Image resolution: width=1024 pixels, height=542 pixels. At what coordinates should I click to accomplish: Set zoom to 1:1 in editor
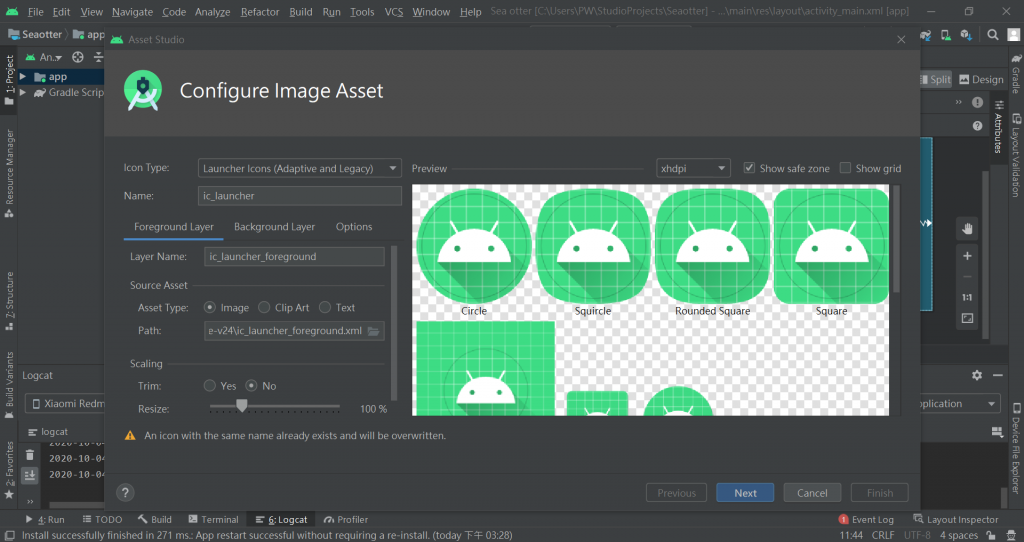[x=967, y=297]
